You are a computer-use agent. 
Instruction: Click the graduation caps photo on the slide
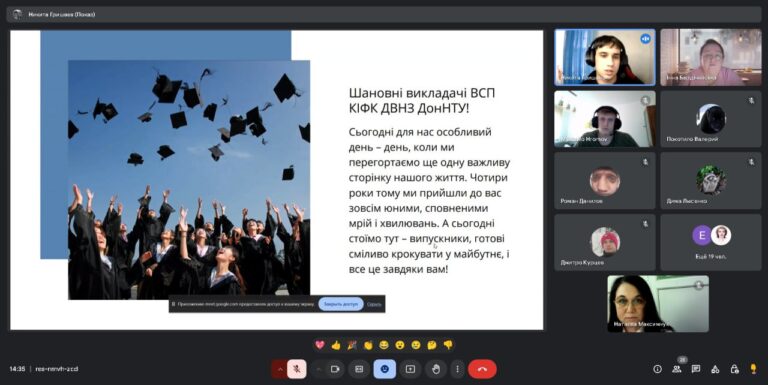coord(189,180)
